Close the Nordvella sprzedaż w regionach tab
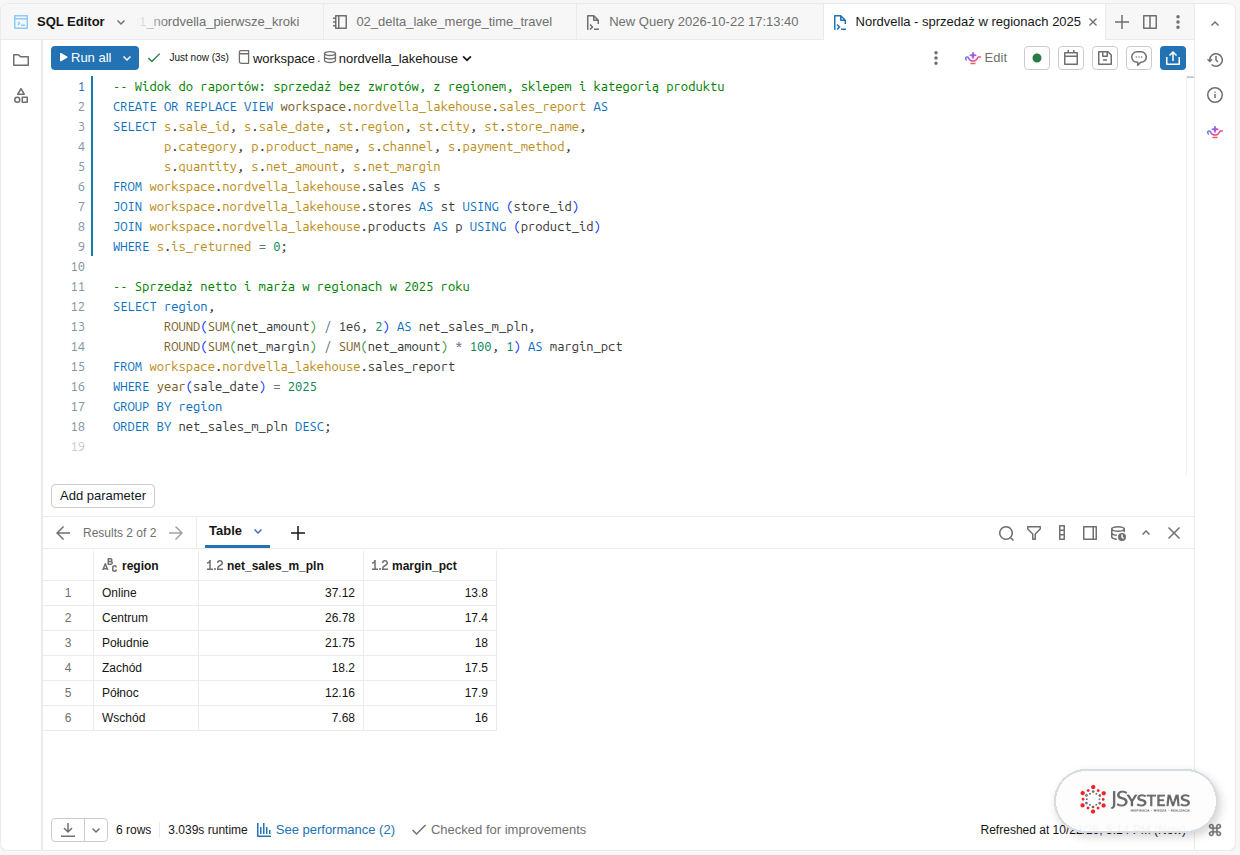This screenshot has height=855, width=1240. coord(1092,22)
